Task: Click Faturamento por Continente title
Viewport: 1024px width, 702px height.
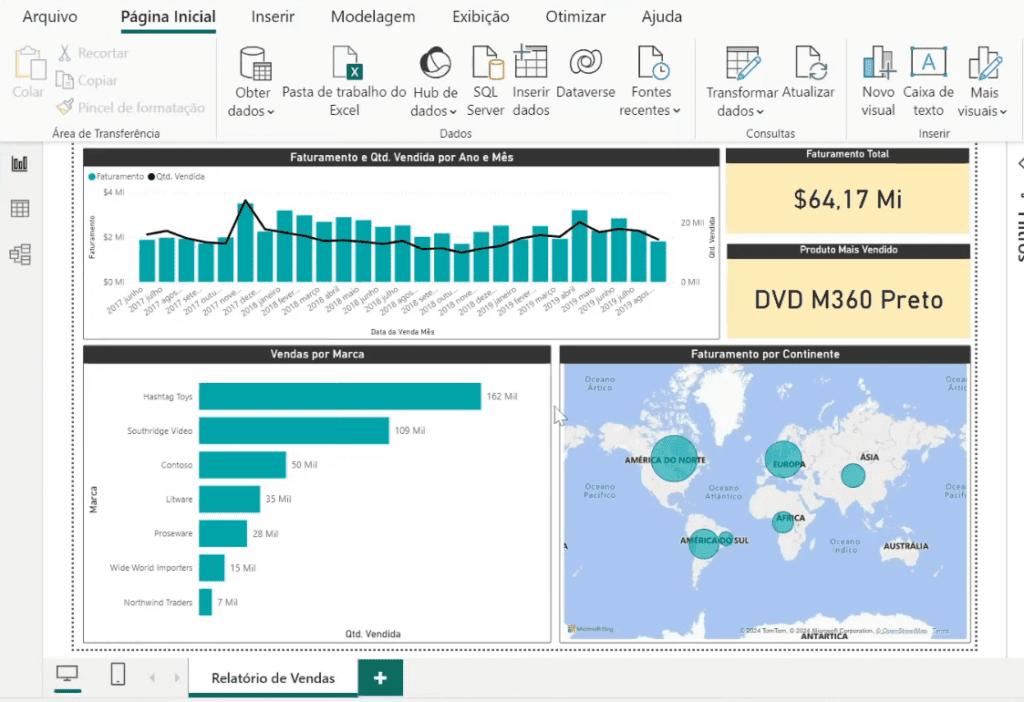Action: click(765, 354)
